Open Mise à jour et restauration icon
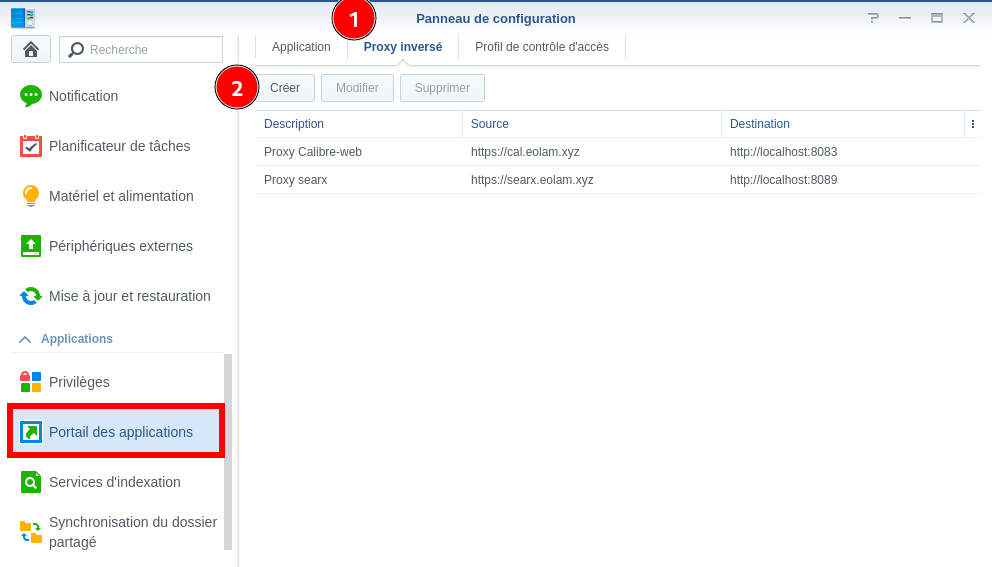The width and height of the screenshot is (992, 567). [31, 296]
